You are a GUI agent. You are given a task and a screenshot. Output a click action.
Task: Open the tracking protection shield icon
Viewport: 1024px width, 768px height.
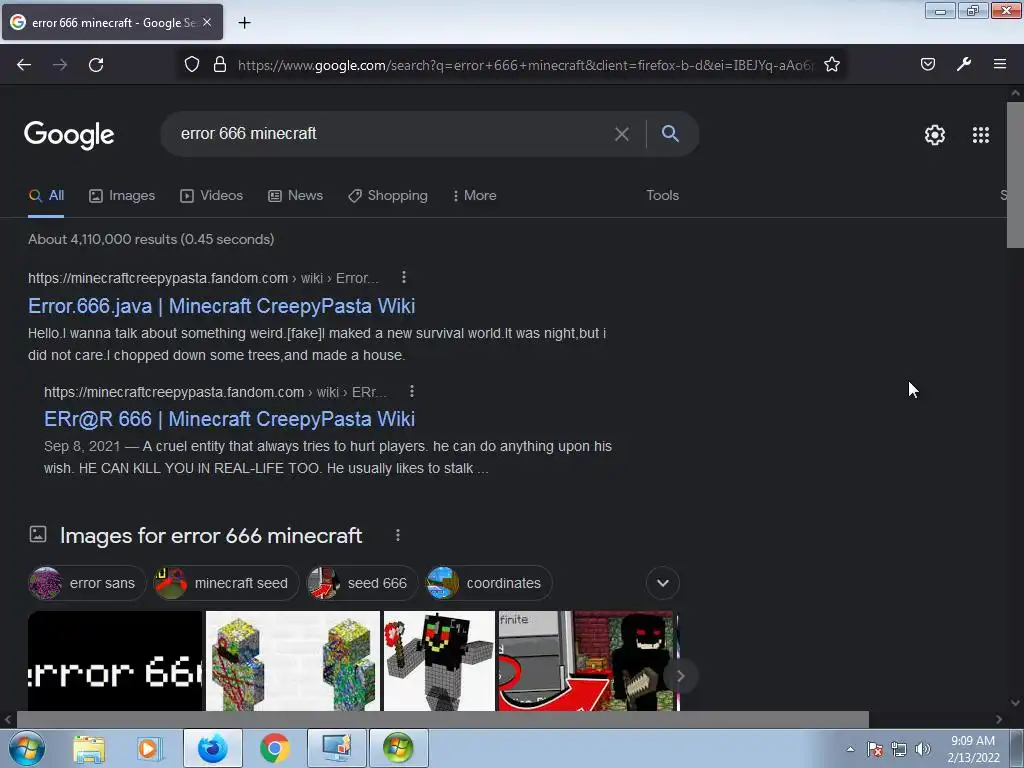coord(191,65)
